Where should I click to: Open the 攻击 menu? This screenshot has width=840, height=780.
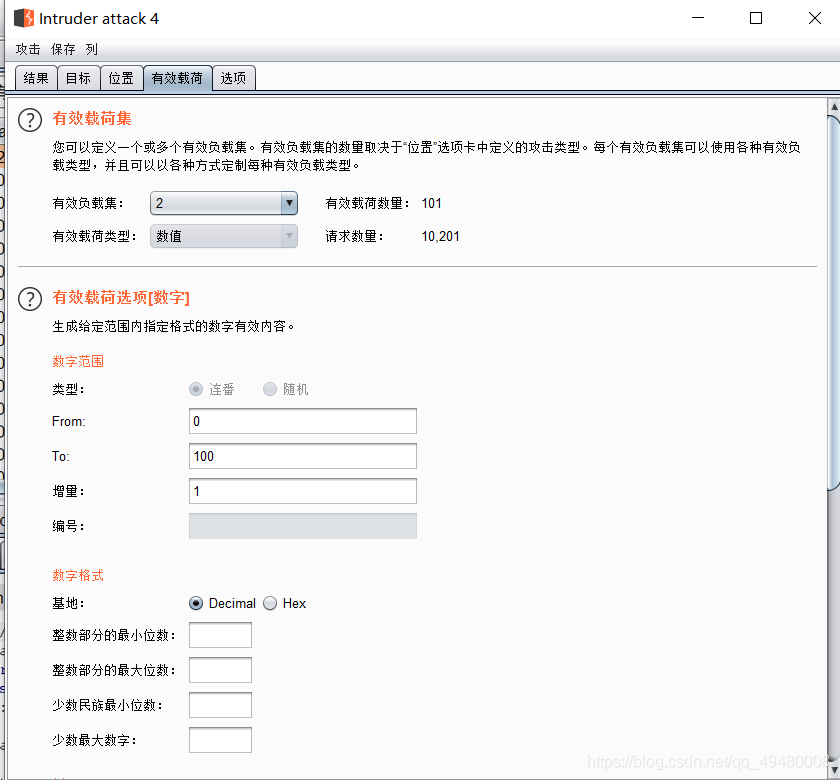(28, 49)
